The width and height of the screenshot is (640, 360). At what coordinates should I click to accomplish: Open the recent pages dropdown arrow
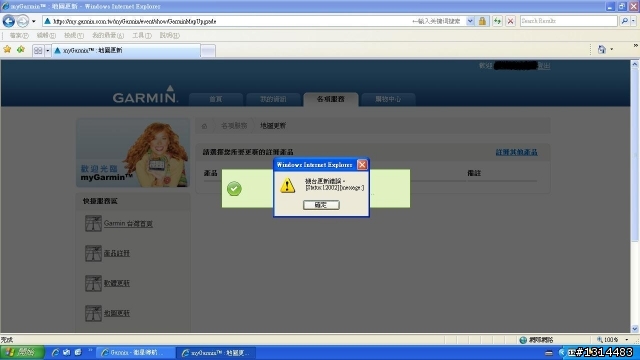pos(34,21)
